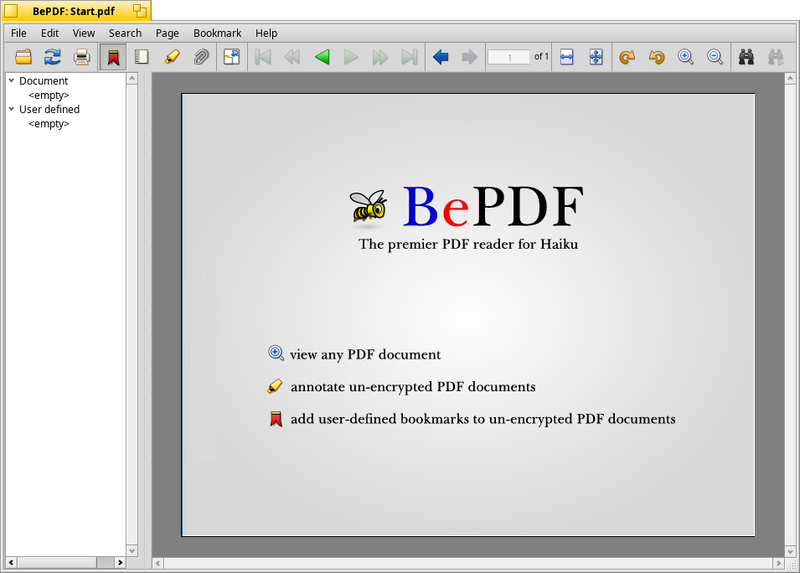Show annotations with the highlighter pen icon
The image size is (800, 573).
pyautogui.click(x=171, y=57)
